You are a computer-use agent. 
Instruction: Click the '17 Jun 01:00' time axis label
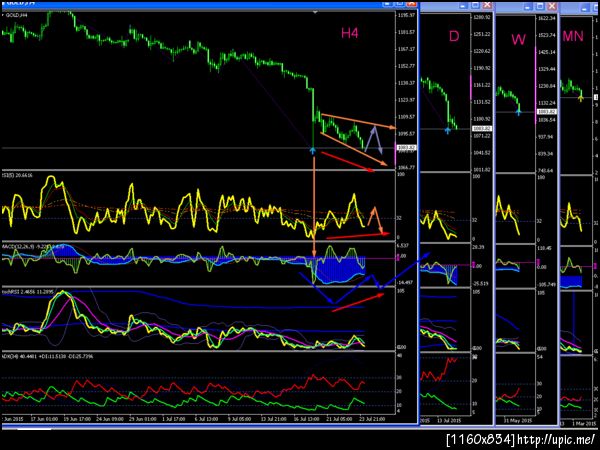pos(44,419)
